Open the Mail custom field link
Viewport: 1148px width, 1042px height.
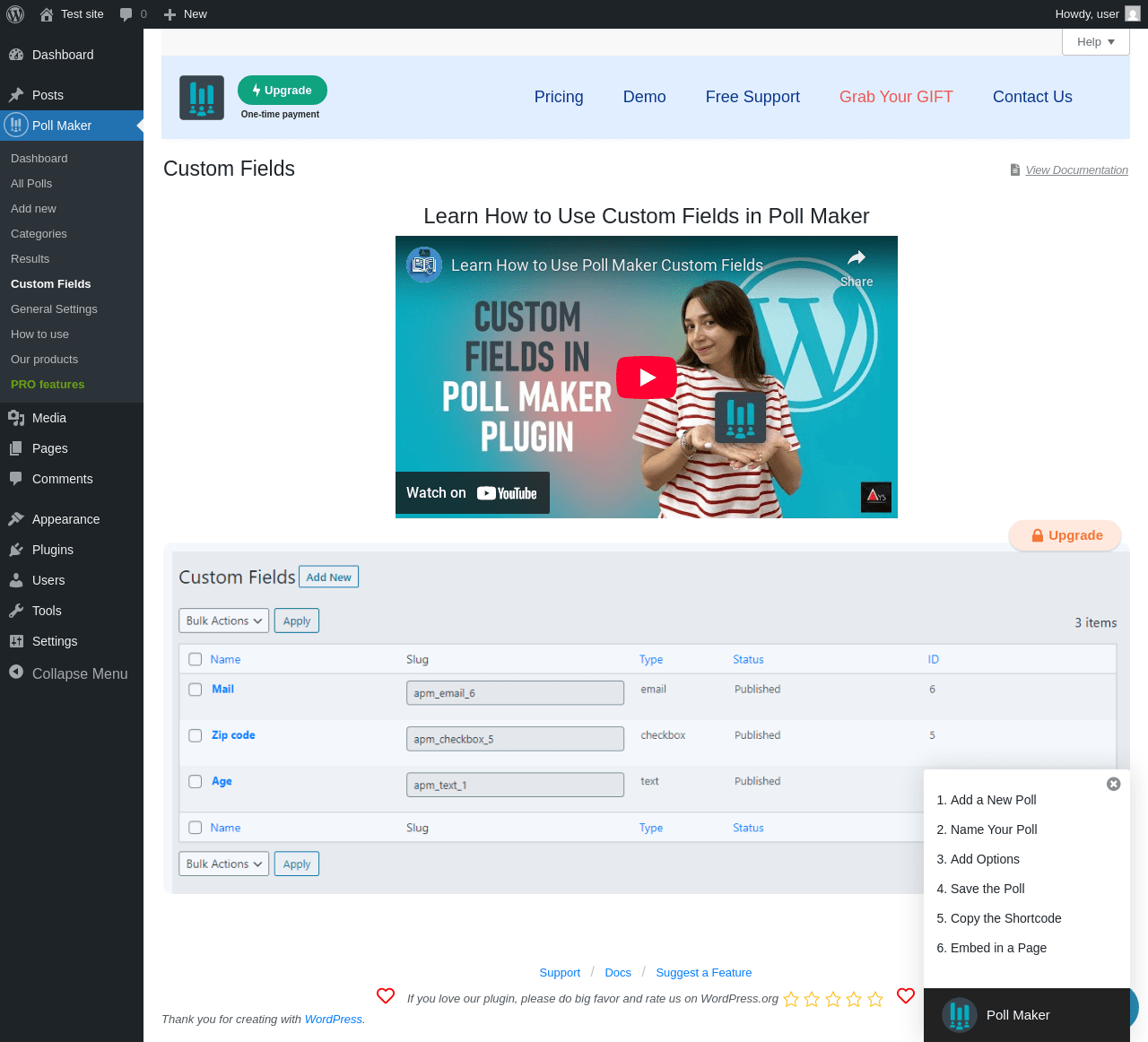(222, 689)
